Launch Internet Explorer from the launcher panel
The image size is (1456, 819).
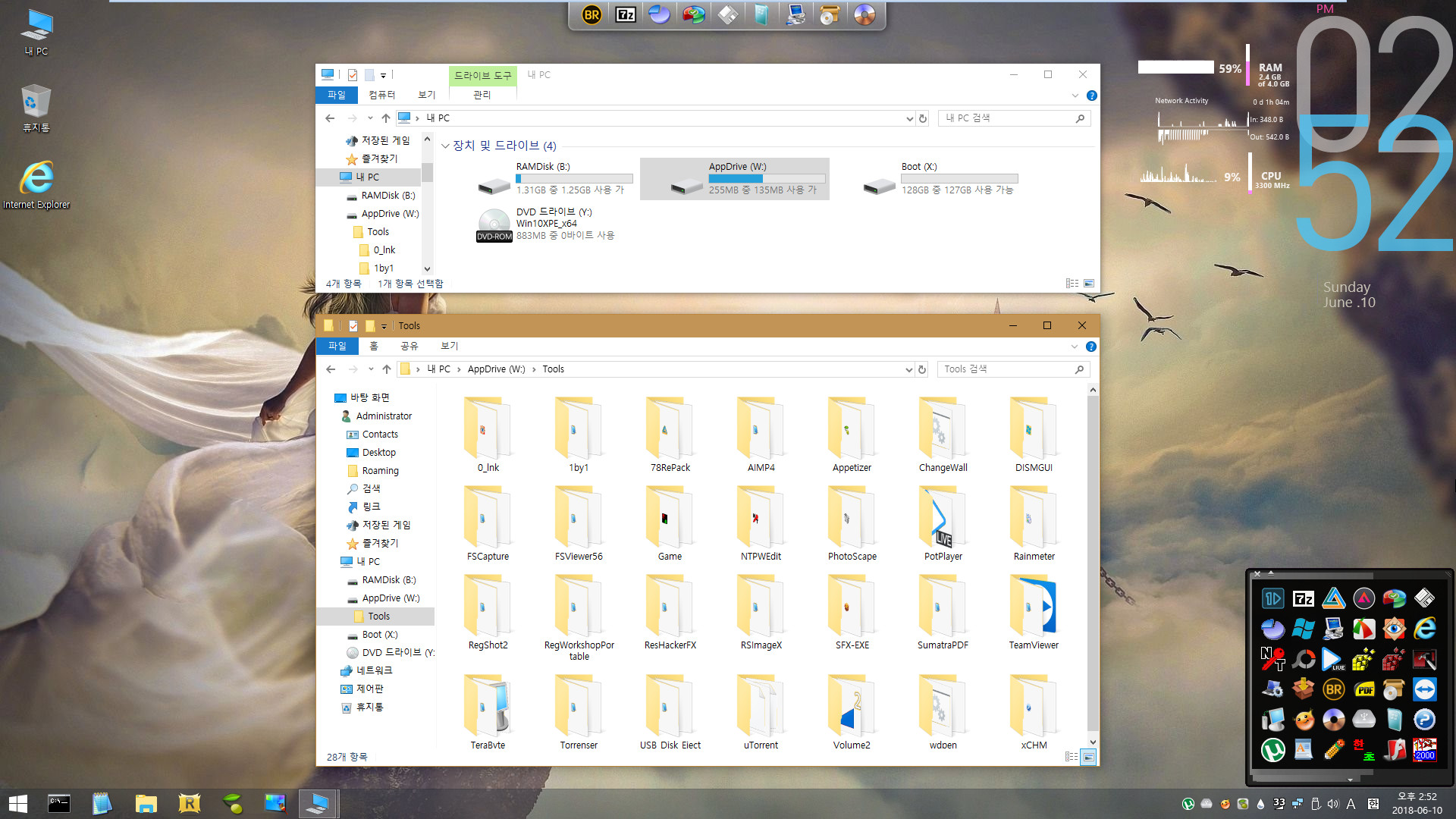tap(1424, 629)
